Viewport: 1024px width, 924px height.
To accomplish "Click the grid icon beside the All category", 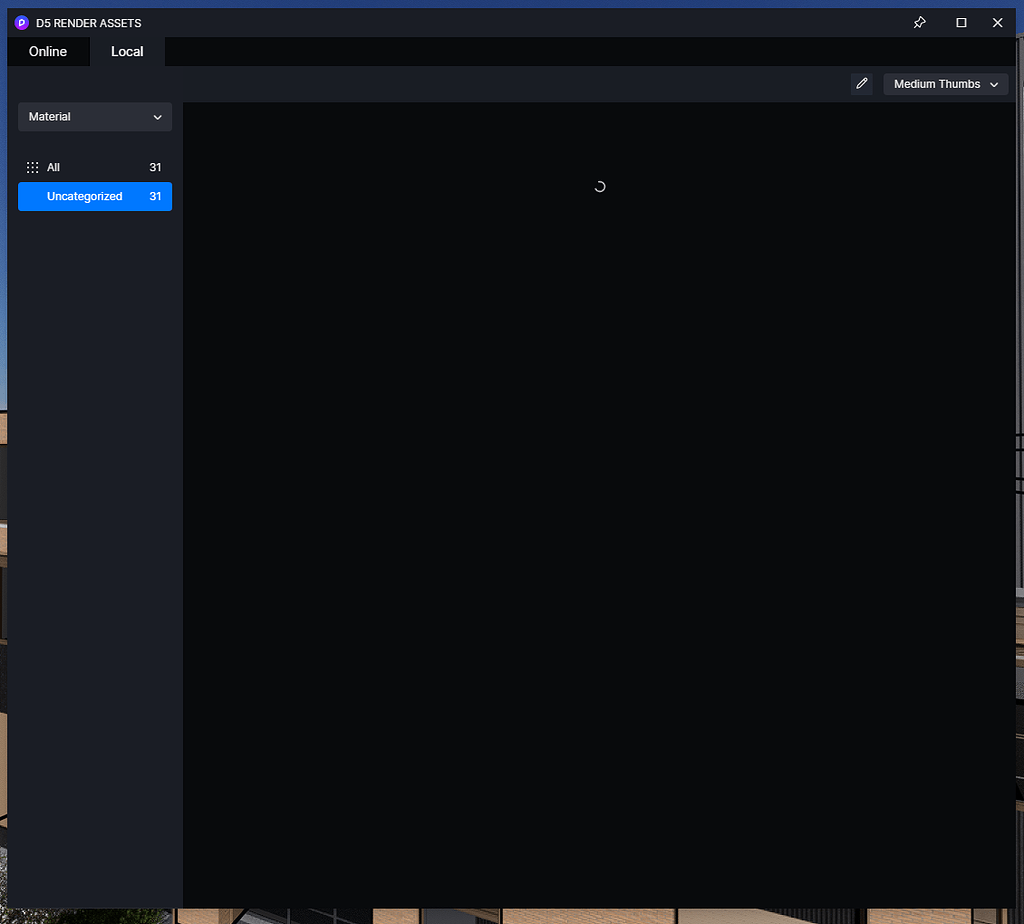I will tap(31, 167).
